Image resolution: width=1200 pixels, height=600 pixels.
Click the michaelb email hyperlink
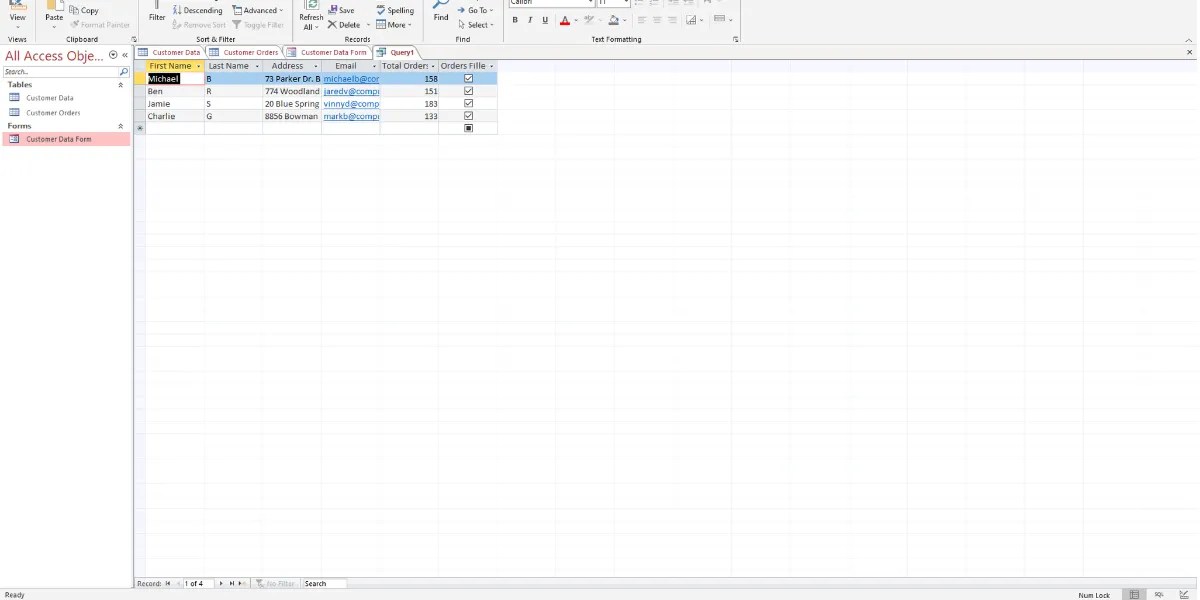(x=351, y=79)
